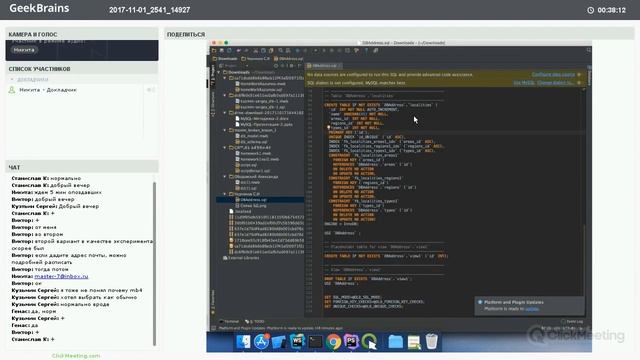Collapse the докладчики participants group
Image resolution: width=640 pixels, height=360 pixels.
12,80
